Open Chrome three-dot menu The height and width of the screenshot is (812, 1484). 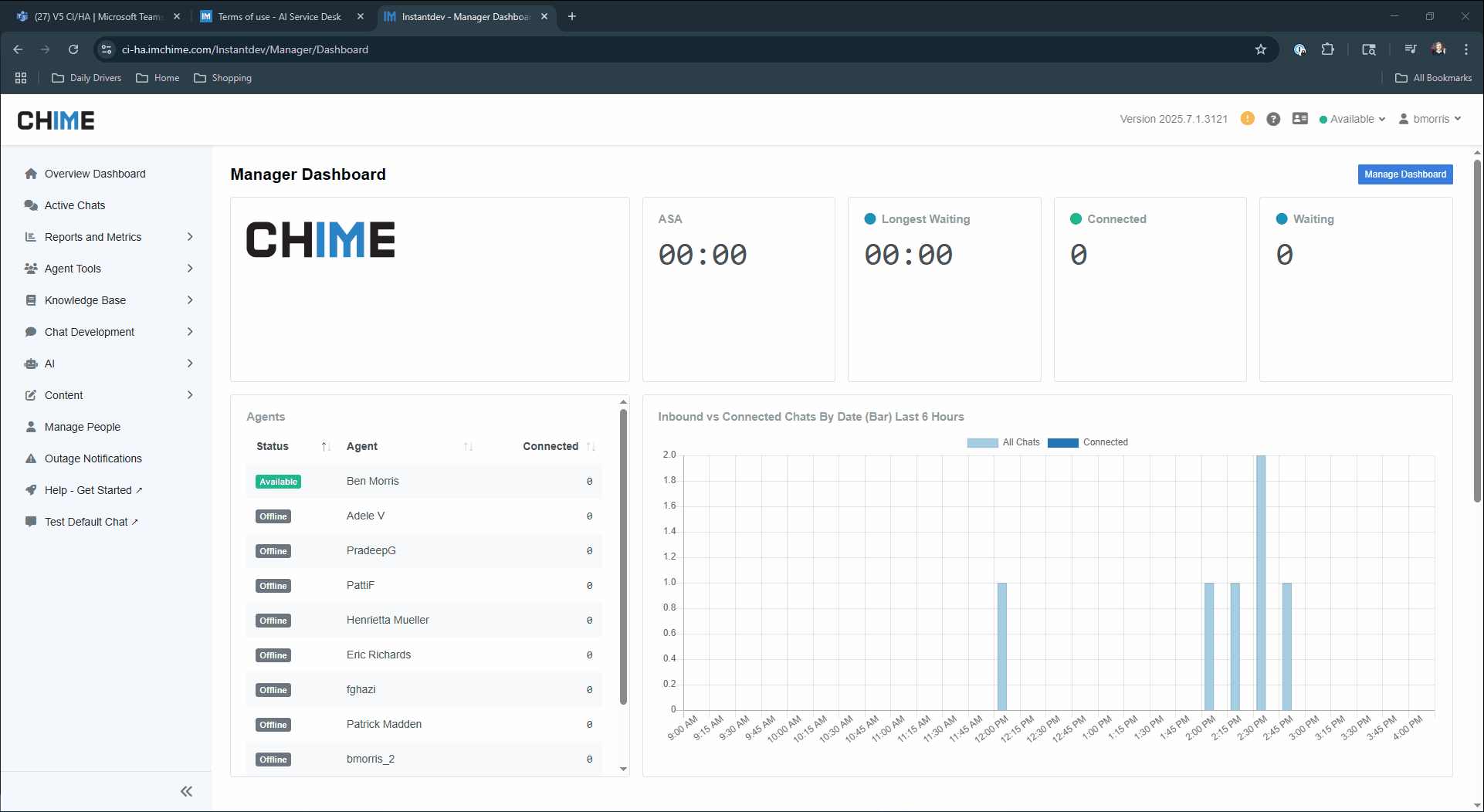coord(1466,49)
